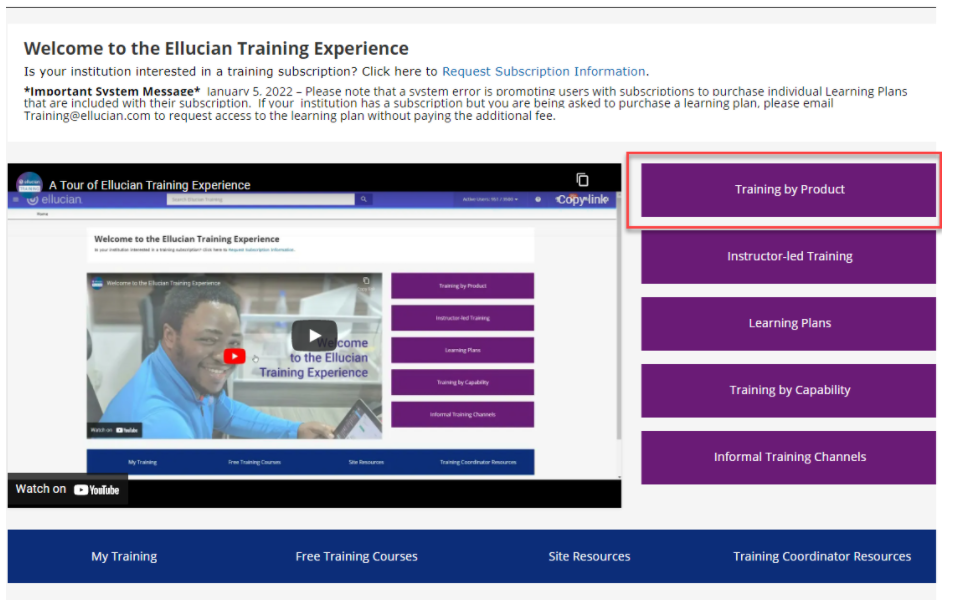Screen dimensions: 953x600
Task: Go to Learning Plans
Action: coord(788,323)
